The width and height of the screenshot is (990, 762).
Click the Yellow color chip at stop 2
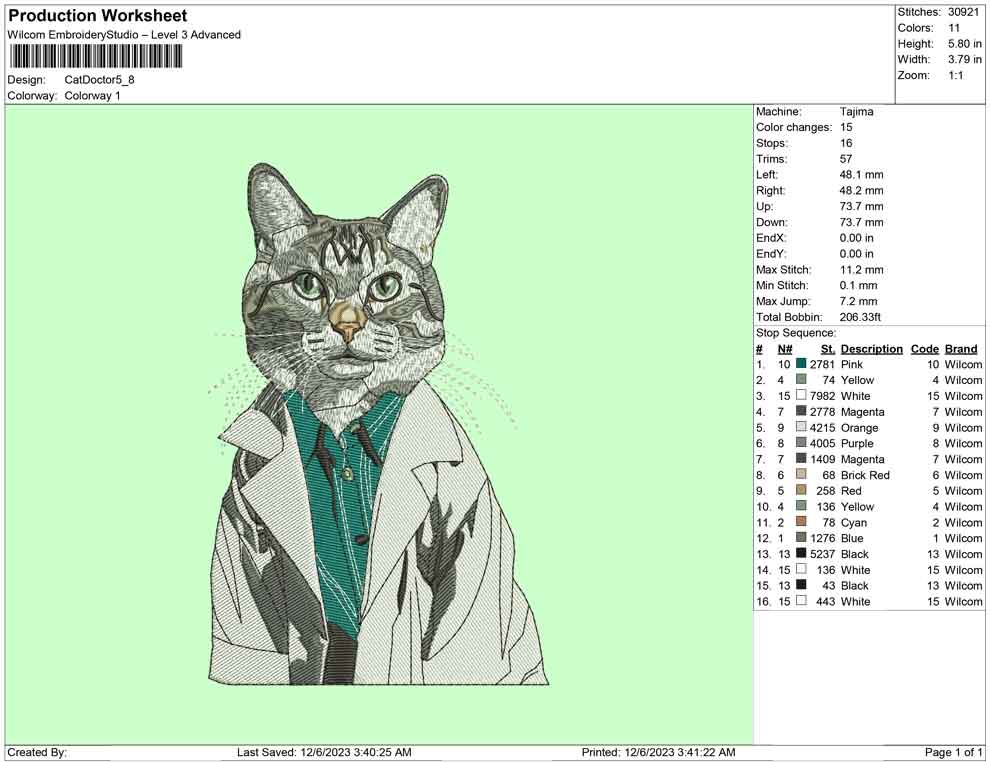pos(800,380)
